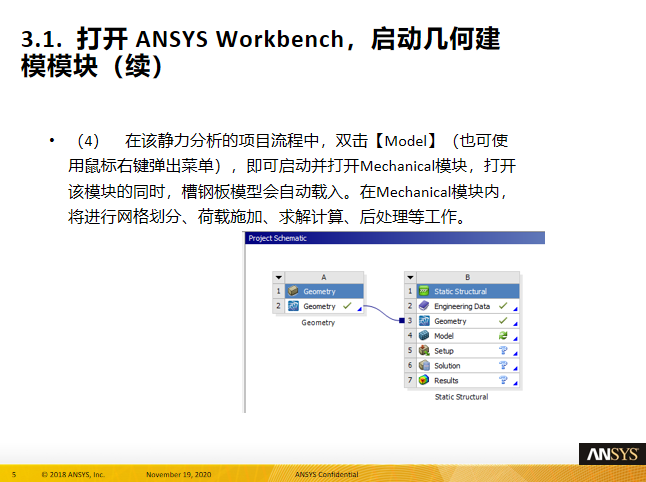Click the ANSYS logo in the footer
Image resolution: width=646 pixels, height=482 pixels.
coord(607,453)
